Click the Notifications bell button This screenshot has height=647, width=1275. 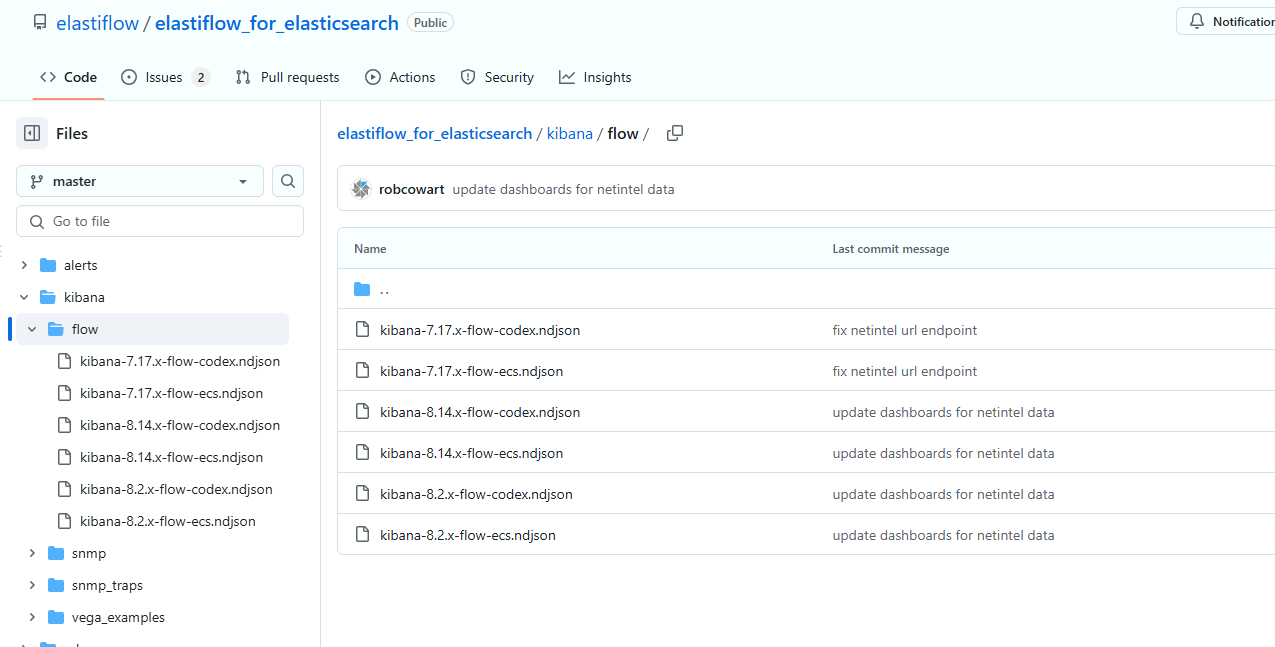coord(1227,22)
